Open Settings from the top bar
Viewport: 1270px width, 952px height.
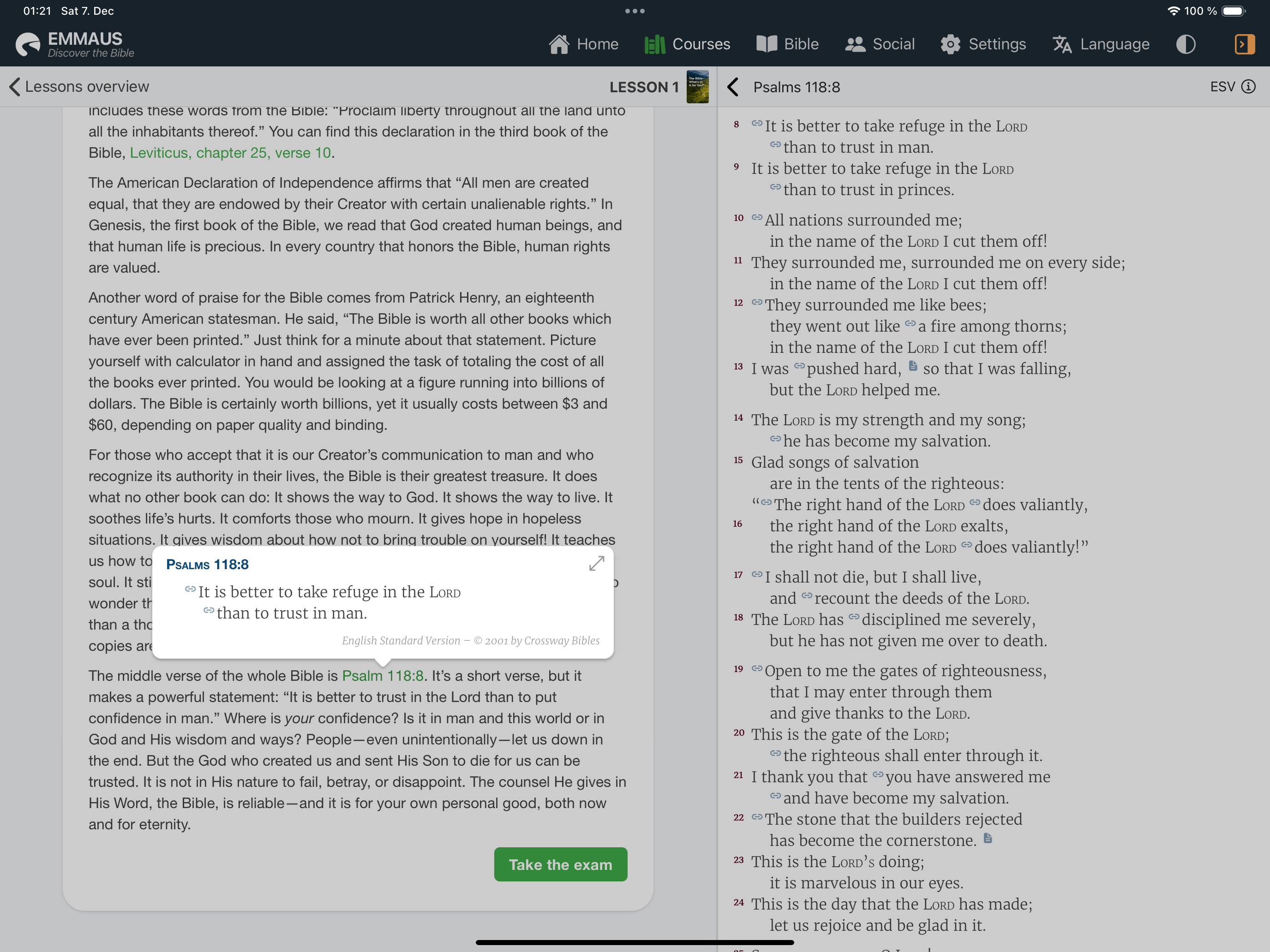[983, 44]
